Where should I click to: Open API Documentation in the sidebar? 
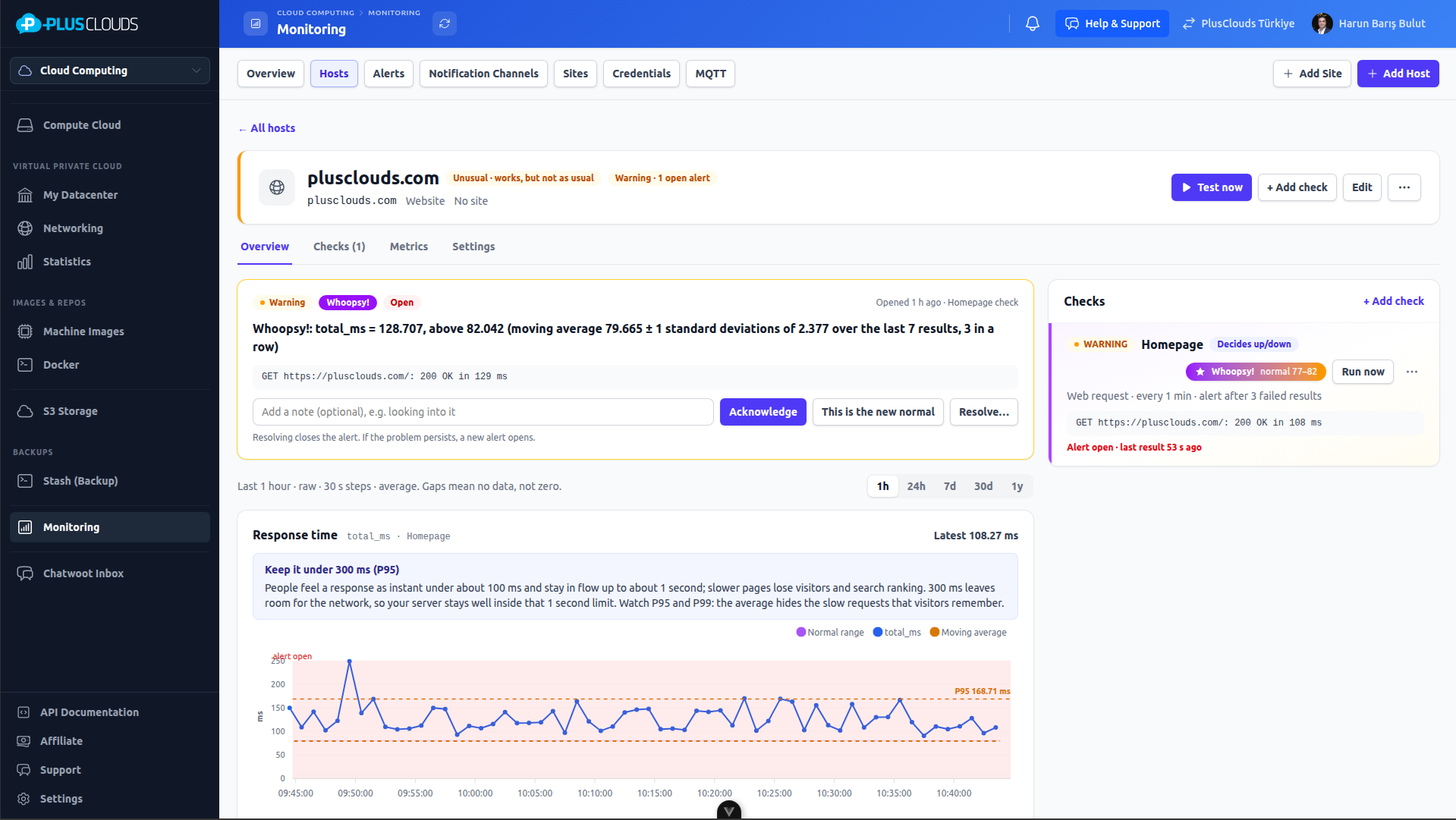click(110, 712)
